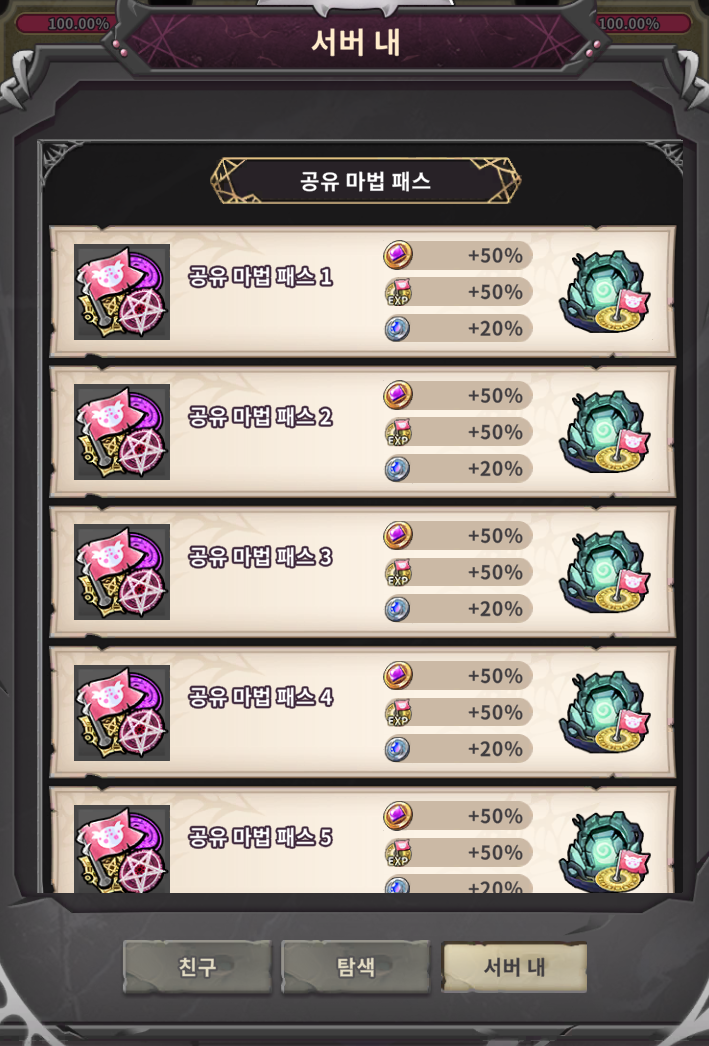Tap the portal icon for 공유 마법 패스 3
Image resolution: width=709 pixels, height=1046 pixels.
[x=605, y=572]
